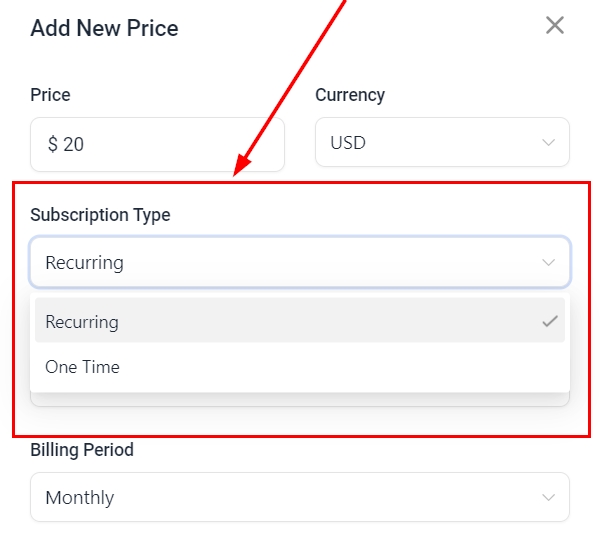This screenshot has width=600, height=554.
Task: Click the dollar sign in the Price field
Action: tap(52, 144)
